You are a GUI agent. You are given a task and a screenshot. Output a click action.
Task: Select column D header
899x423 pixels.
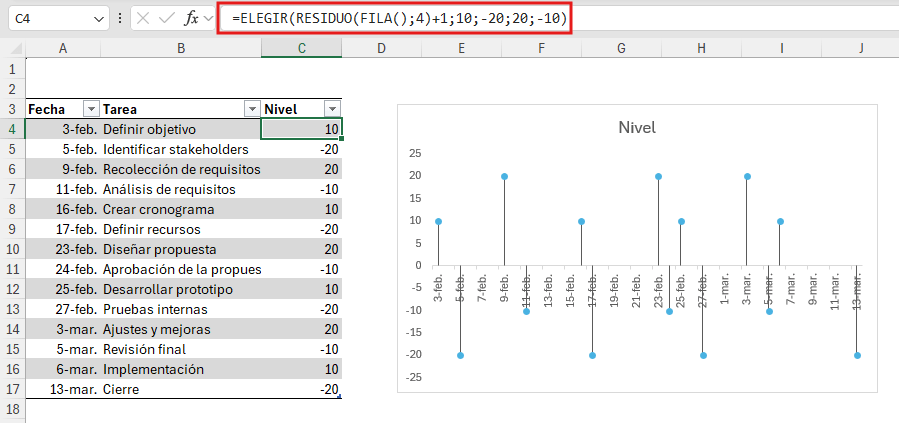[381, 49]
